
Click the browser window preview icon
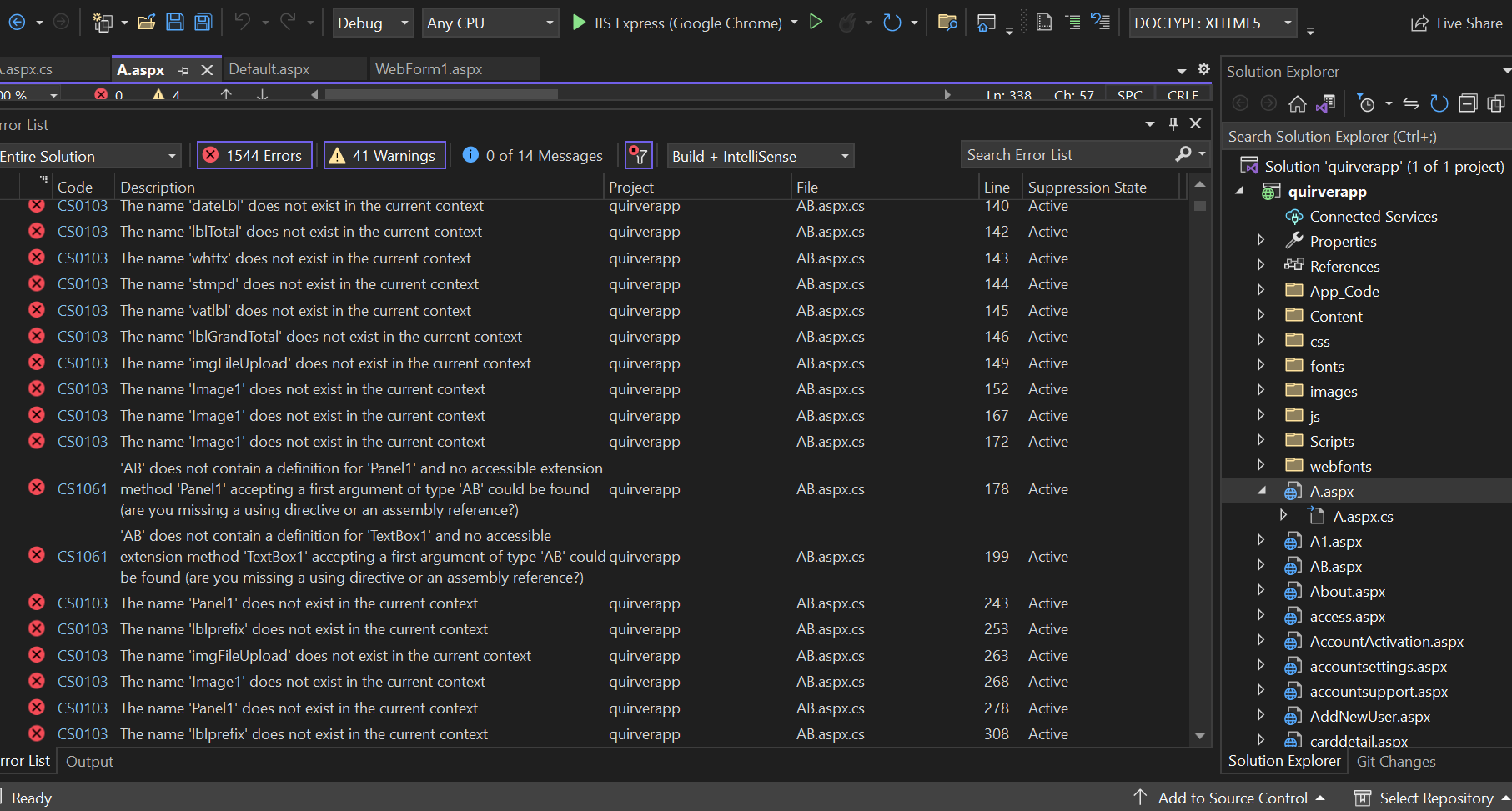tap(986, 23)
